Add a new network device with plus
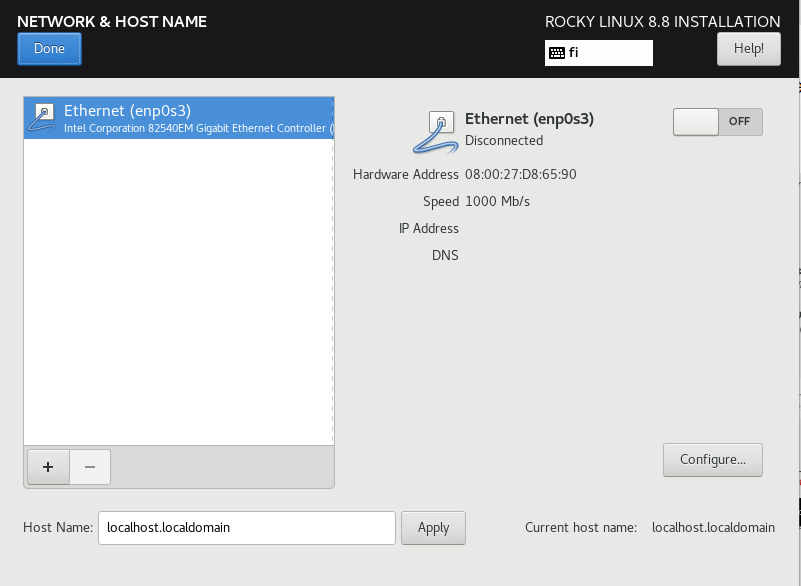 [48, 467]
